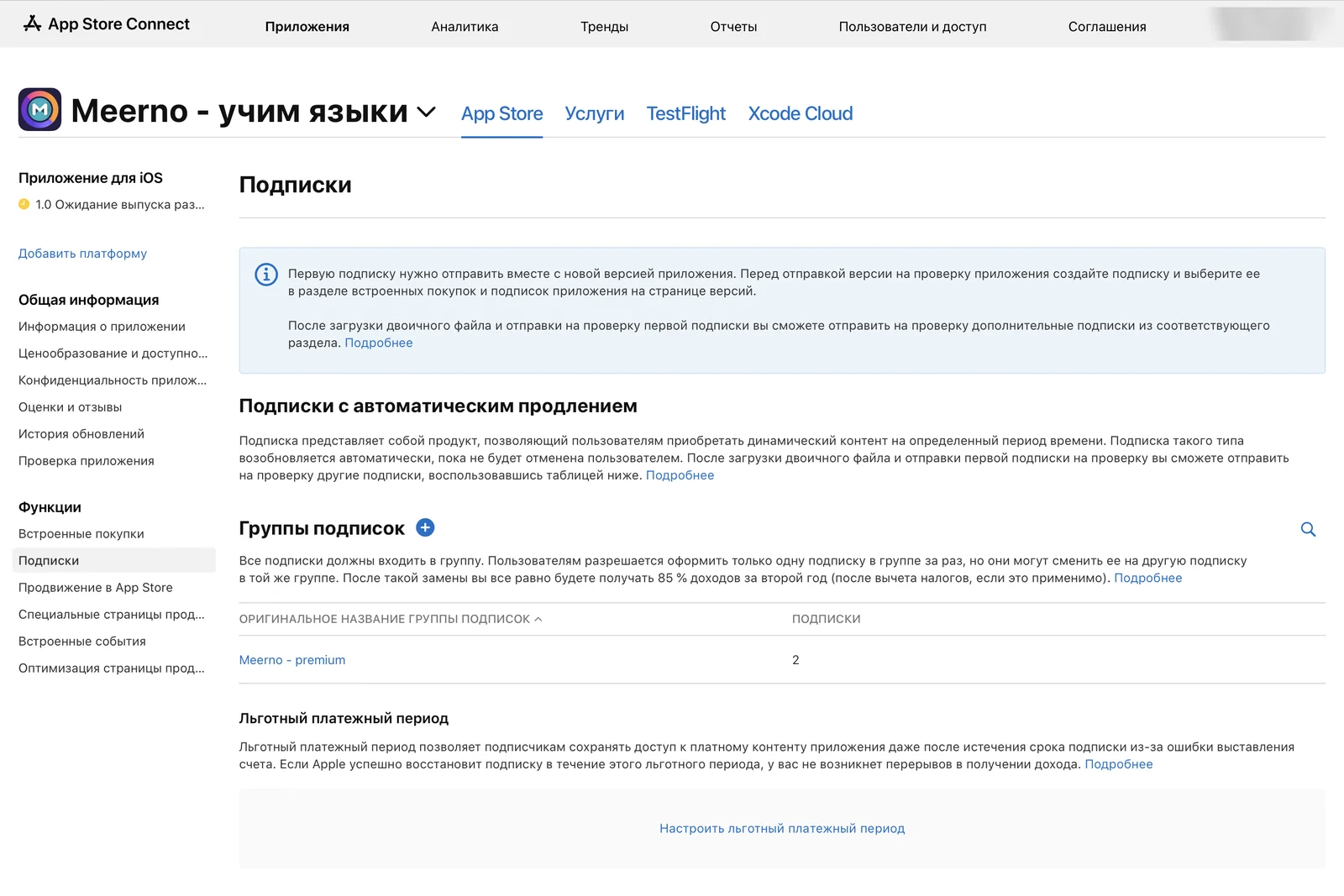Open Аналитика in the top navigation
This screenshot has width=1344, height=896.
coord(465,27)
